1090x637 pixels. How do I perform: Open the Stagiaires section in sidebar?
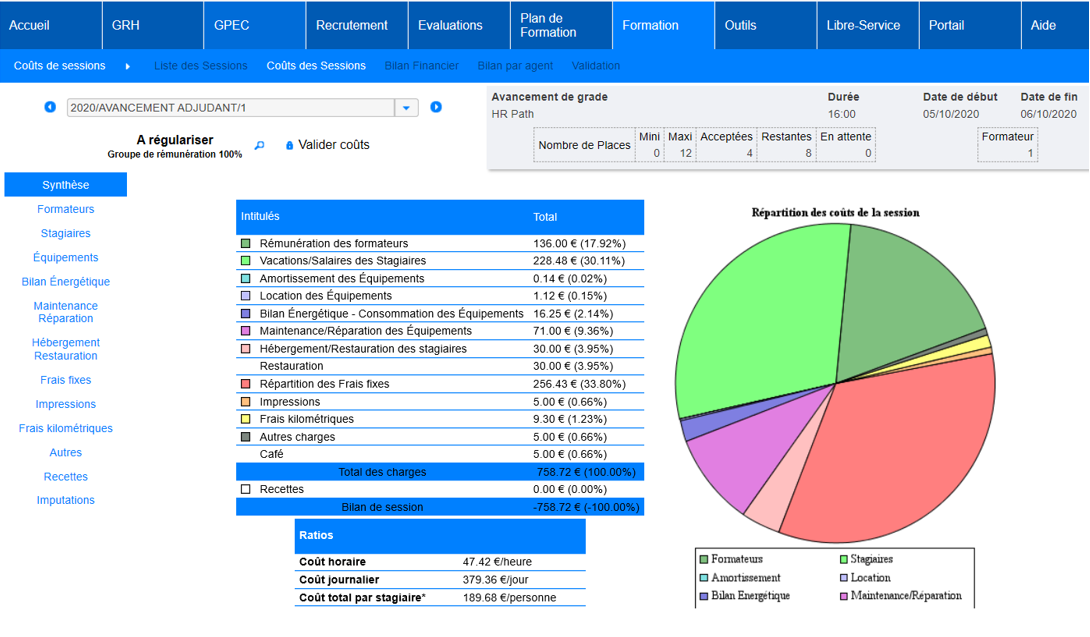click(x=66, y=233)
